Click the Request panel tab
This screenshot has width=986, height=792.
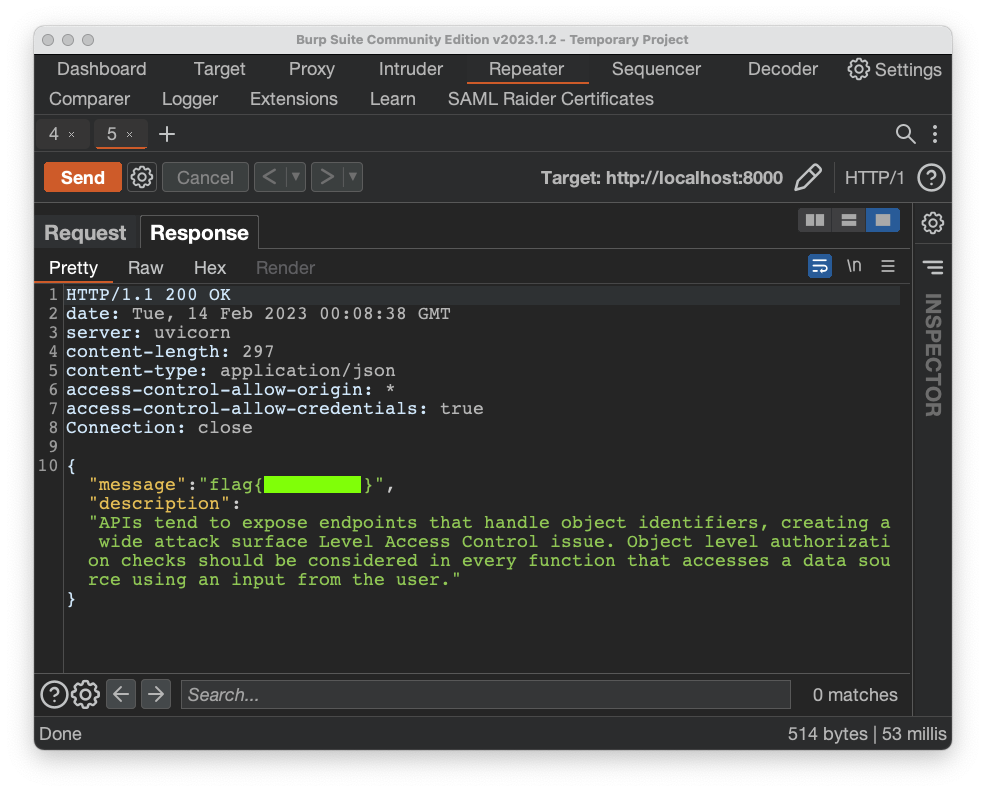click(85, 233)
